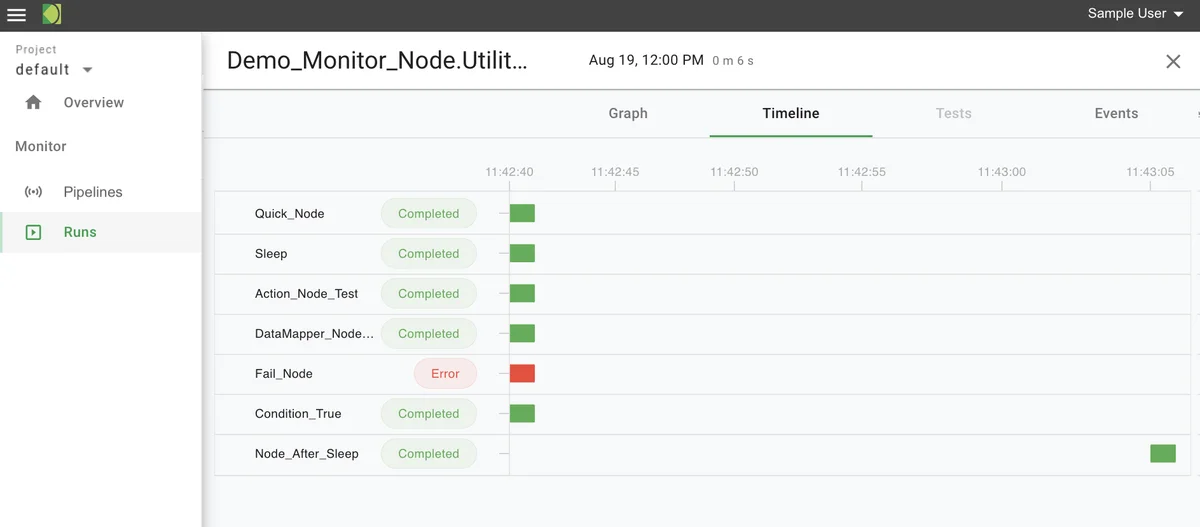
Task: Click the Condition_True green timeline bar
Action: 522,414
